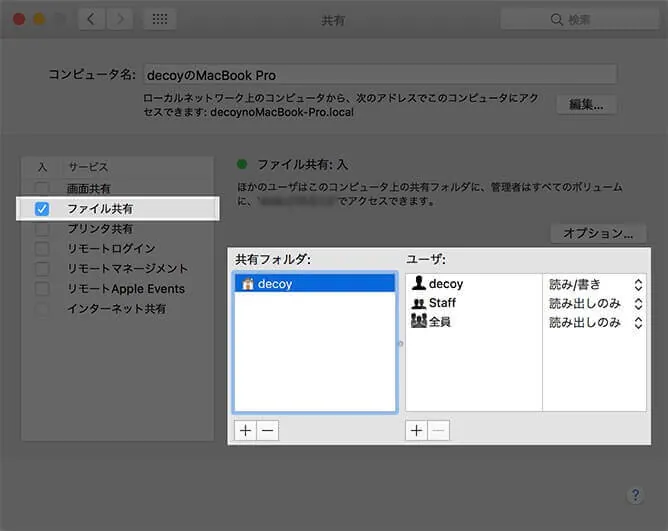Screen dimensions: 668x531
Task: Show all preferences grid icon
Action: [160, 19]
